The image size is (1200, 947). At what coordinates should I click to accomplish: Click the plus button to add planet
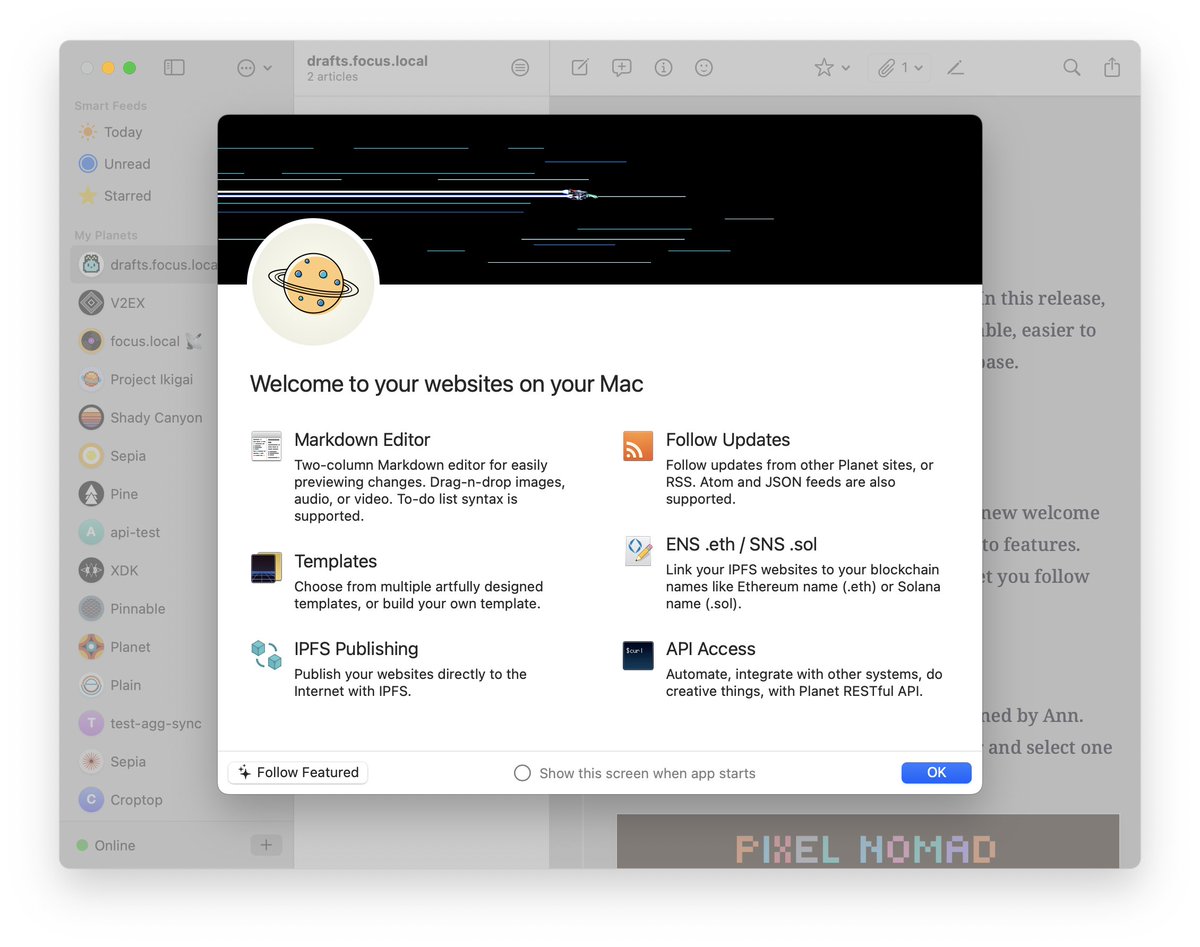266,845
